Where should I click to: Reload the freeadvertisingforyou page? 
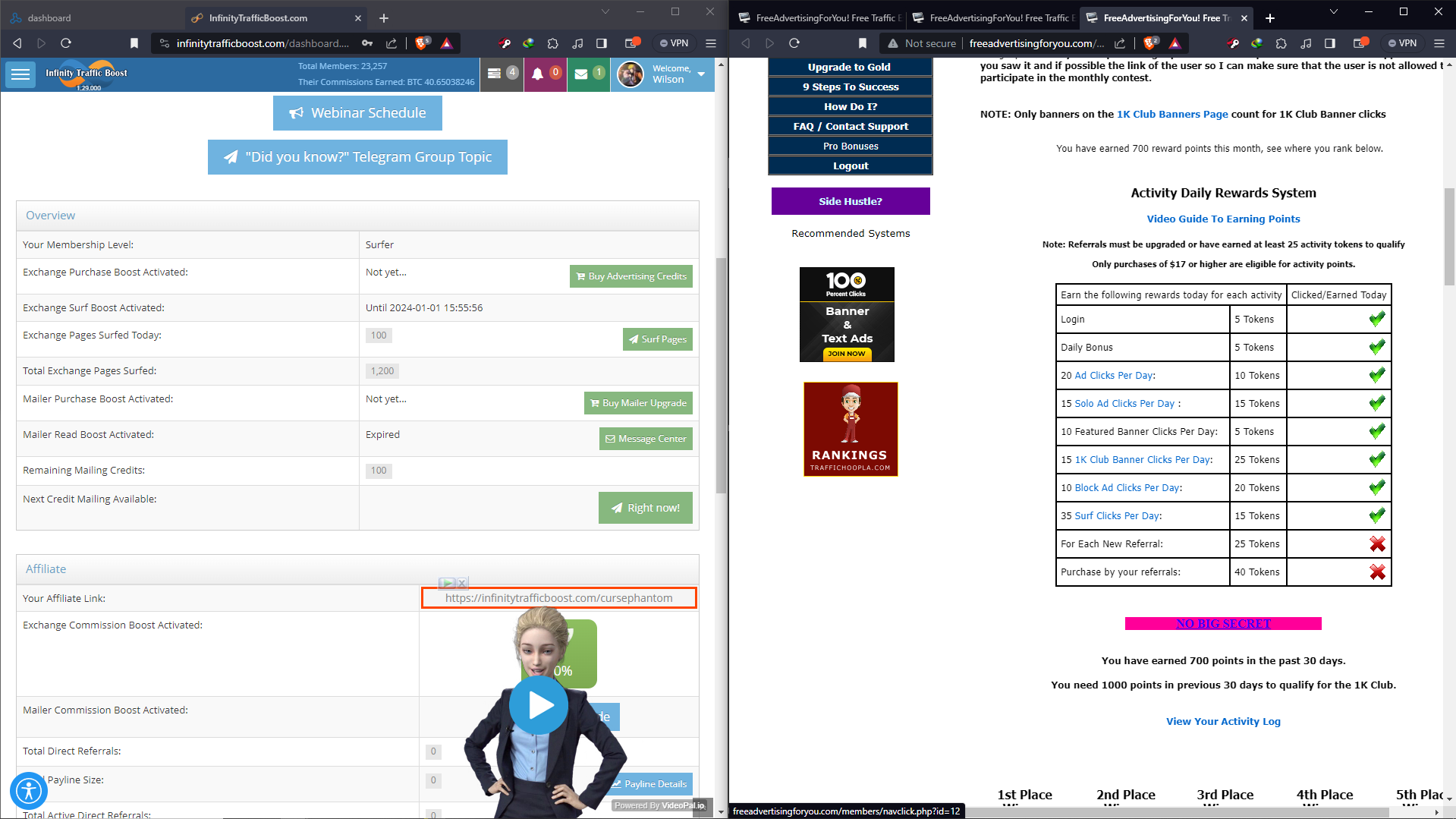tap(794, 43)
